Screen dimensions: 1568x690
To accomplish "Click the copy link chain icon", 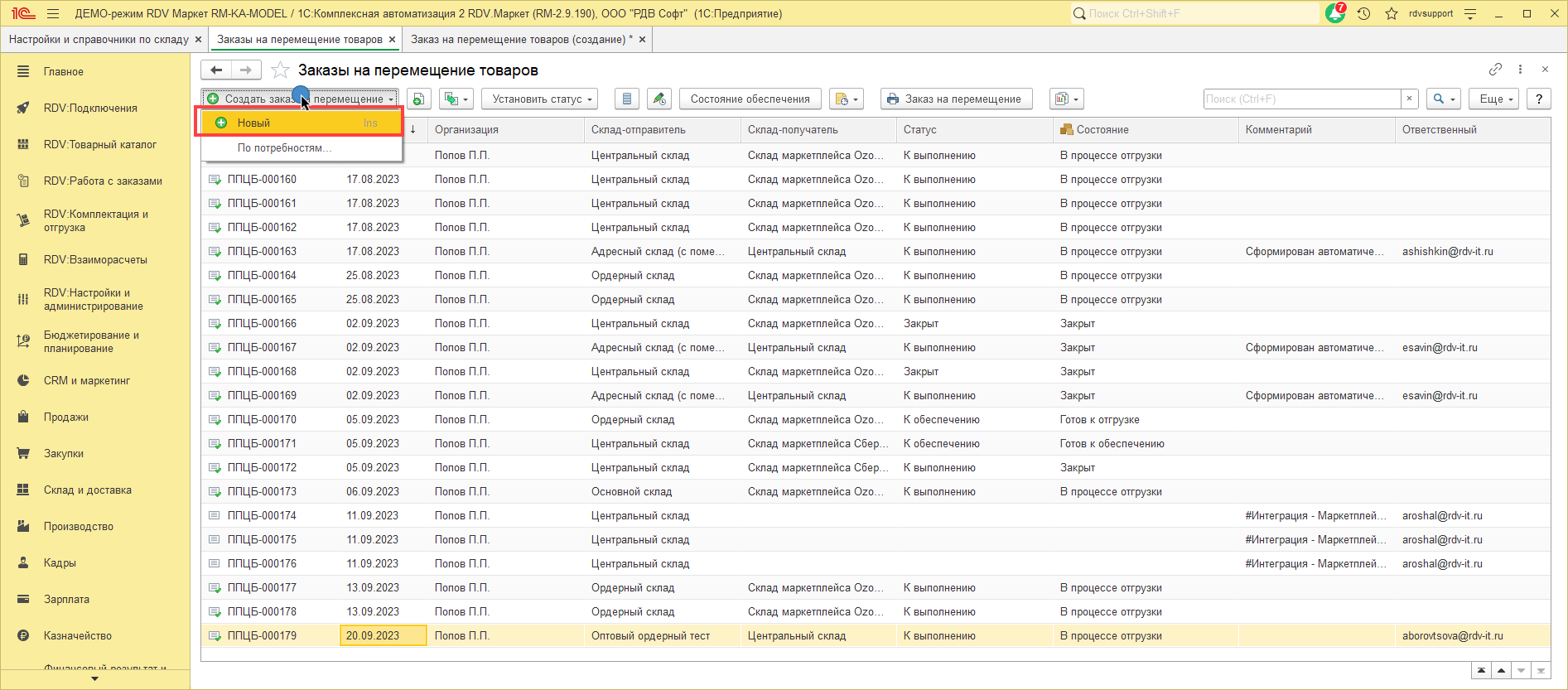I will coord(1495,70).
